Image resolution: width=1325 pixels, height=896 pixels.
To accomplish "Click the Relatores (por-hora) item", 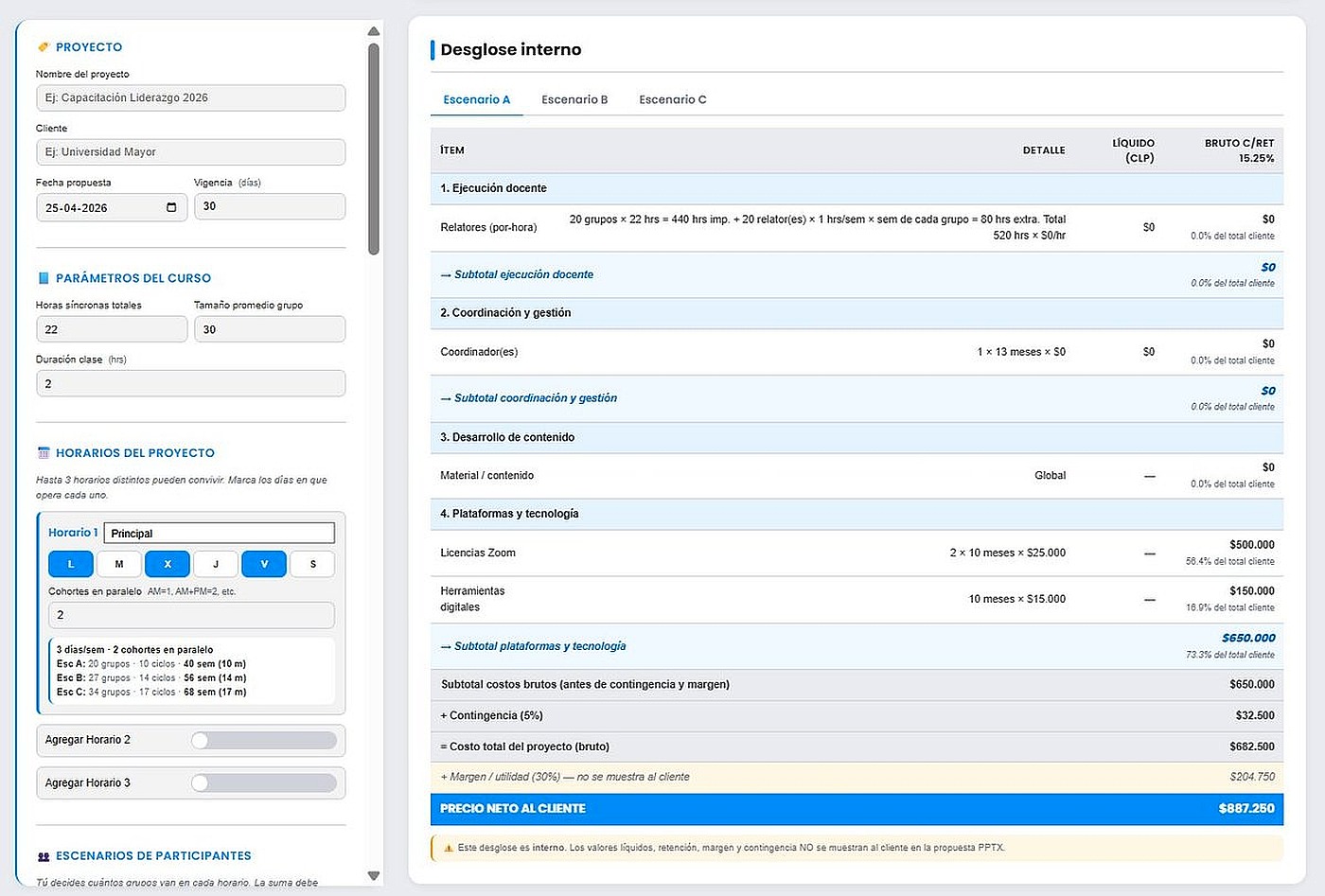I will (x=488, y=227).
